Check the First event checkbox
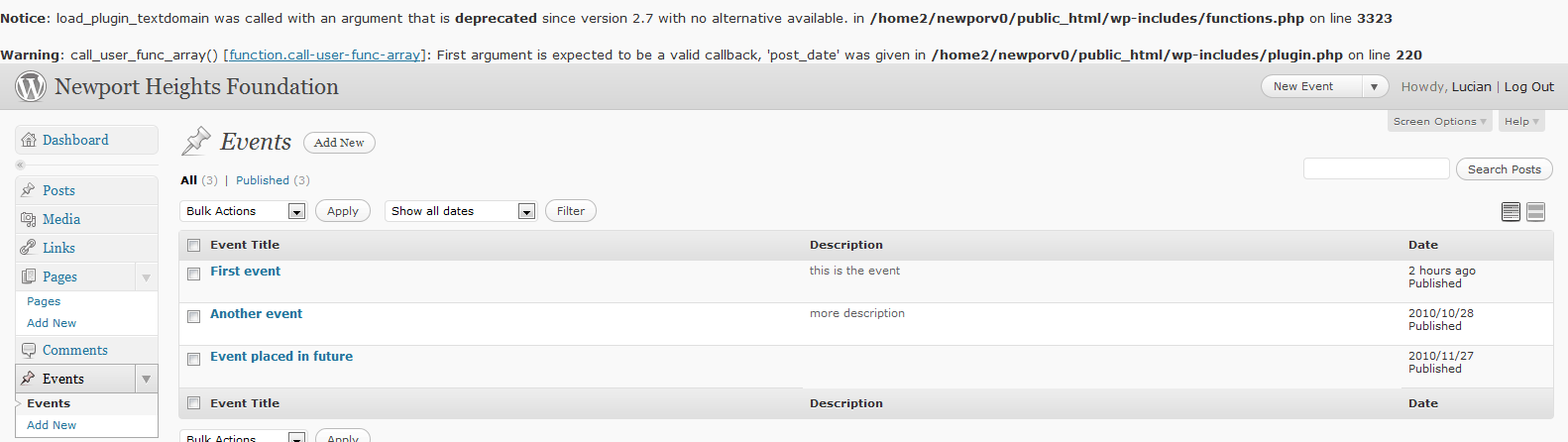Screen dimensions: 1568x442 pos(194,274)
